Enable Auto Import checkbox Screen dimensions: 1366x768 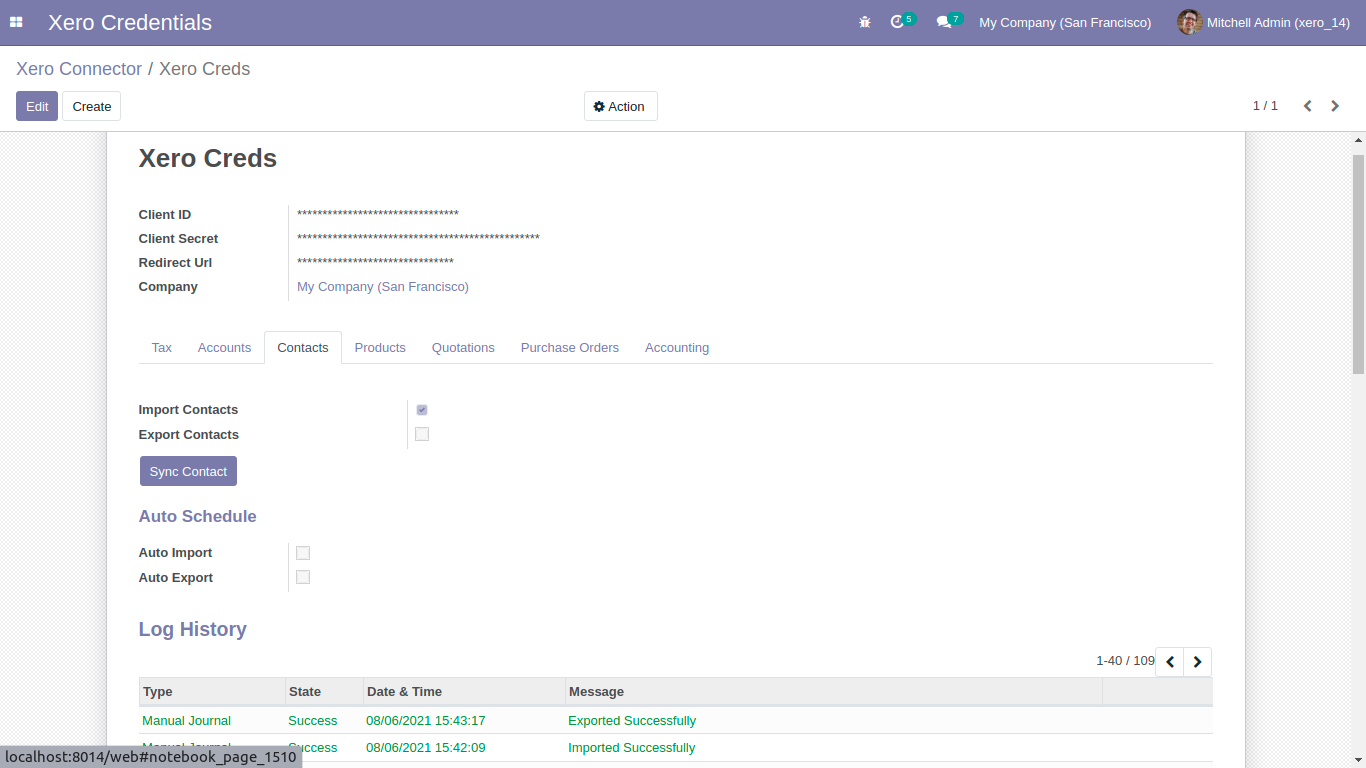303,553
